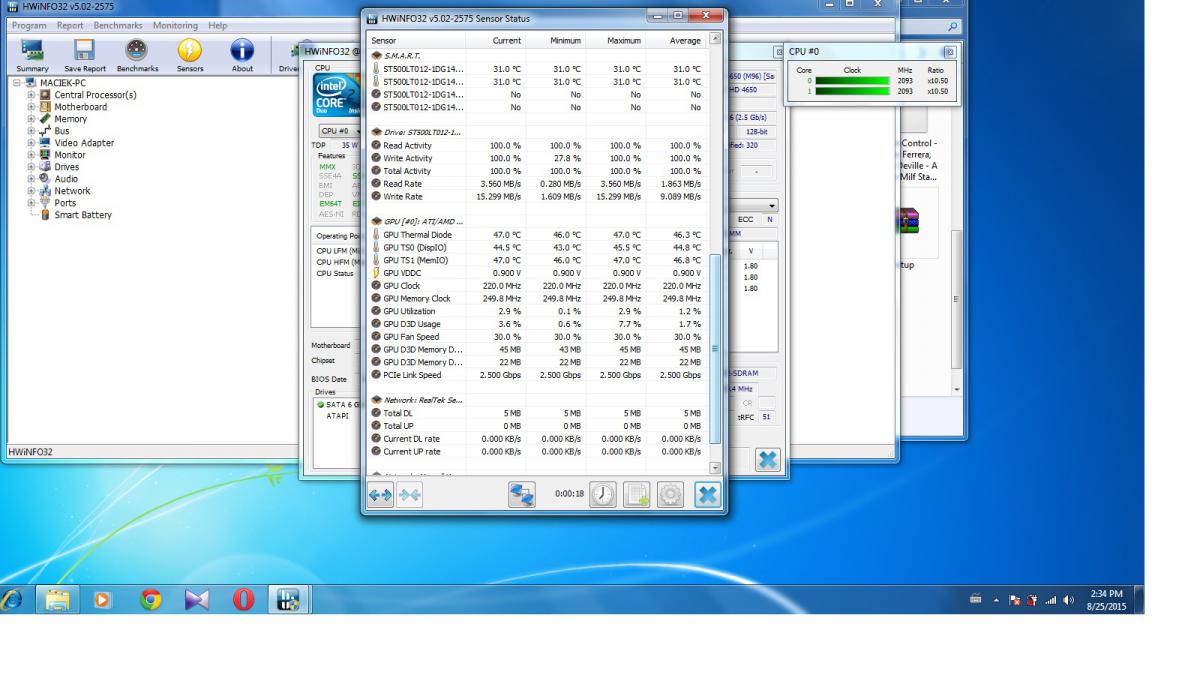1200x675 pixels.
Task: Click the GPU VDDC voltage row
Action: [x=537, y=273]
